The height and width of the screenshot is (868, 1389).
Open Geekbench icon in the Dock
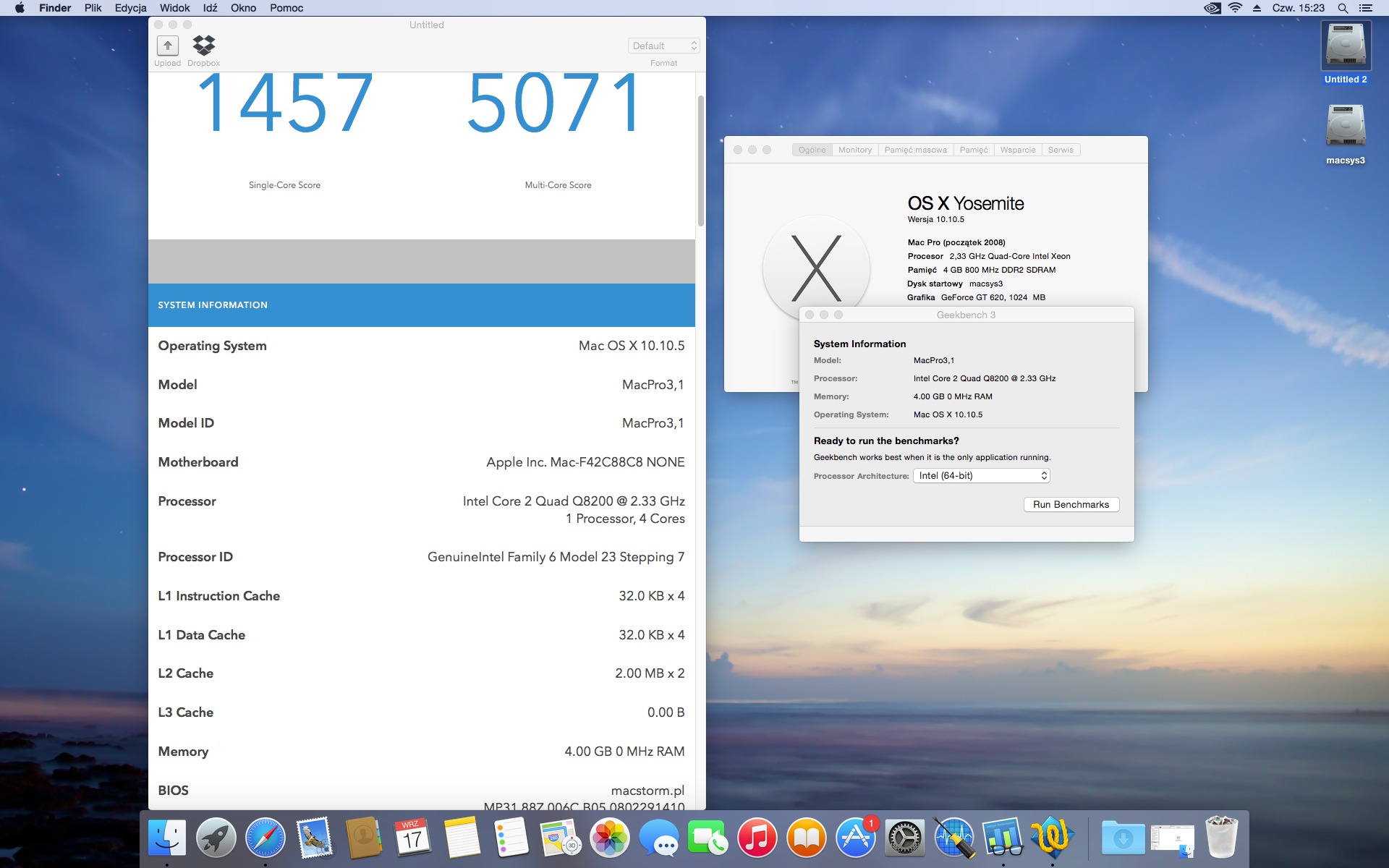click(1003, 838)
